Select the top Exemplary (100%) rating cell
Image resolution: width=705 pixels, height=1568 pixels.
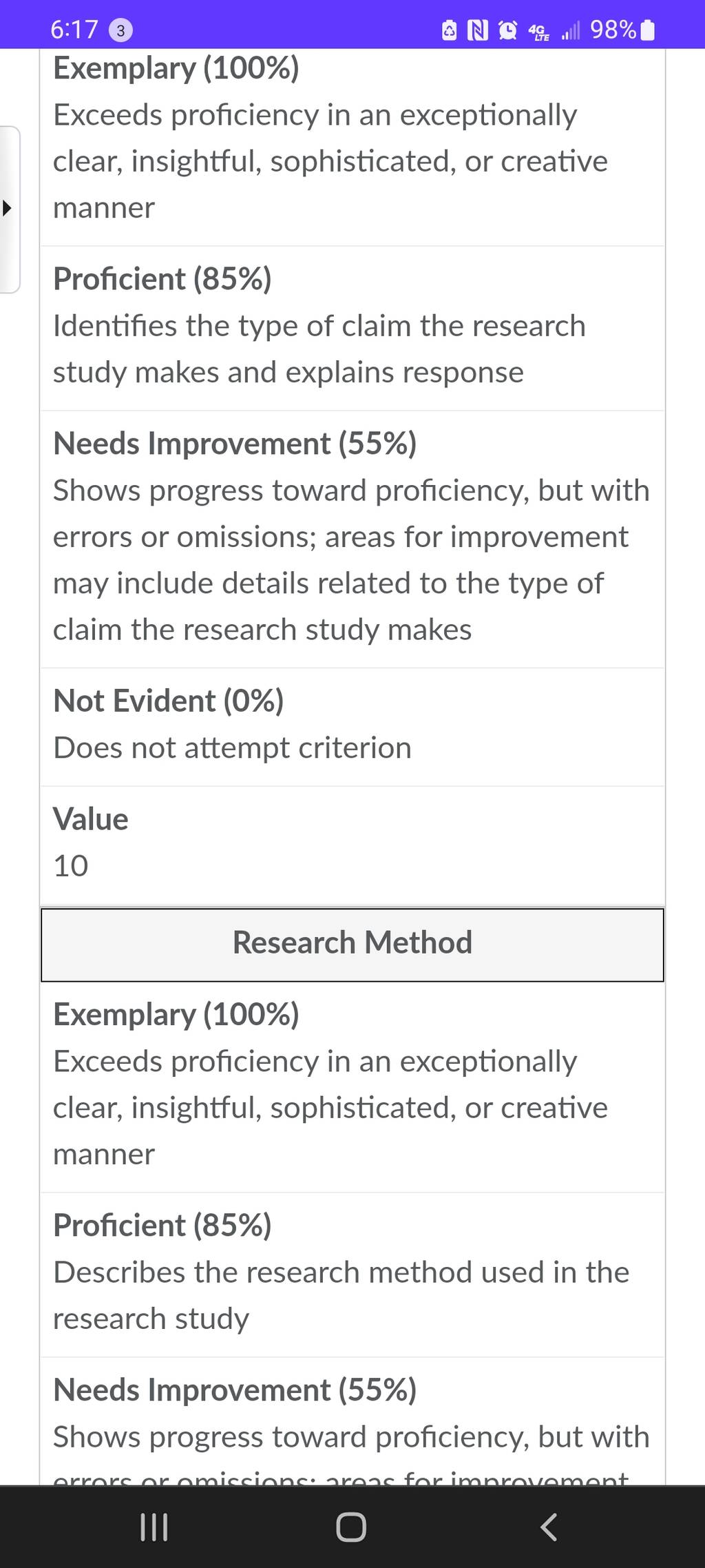tap(352, 147)
